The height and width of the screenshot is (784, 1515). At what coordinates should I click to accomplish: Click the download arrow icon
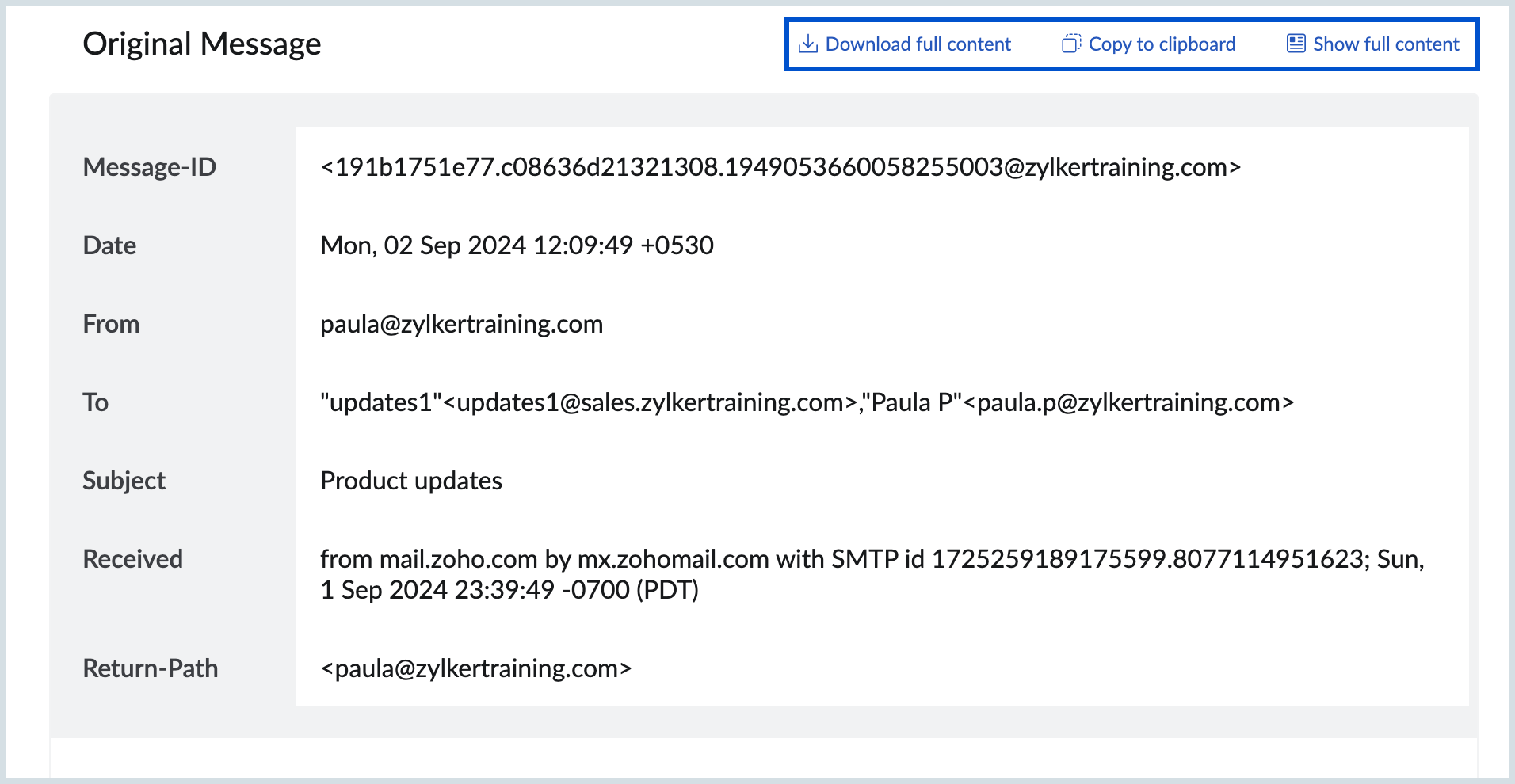click(x=807, y=44)
